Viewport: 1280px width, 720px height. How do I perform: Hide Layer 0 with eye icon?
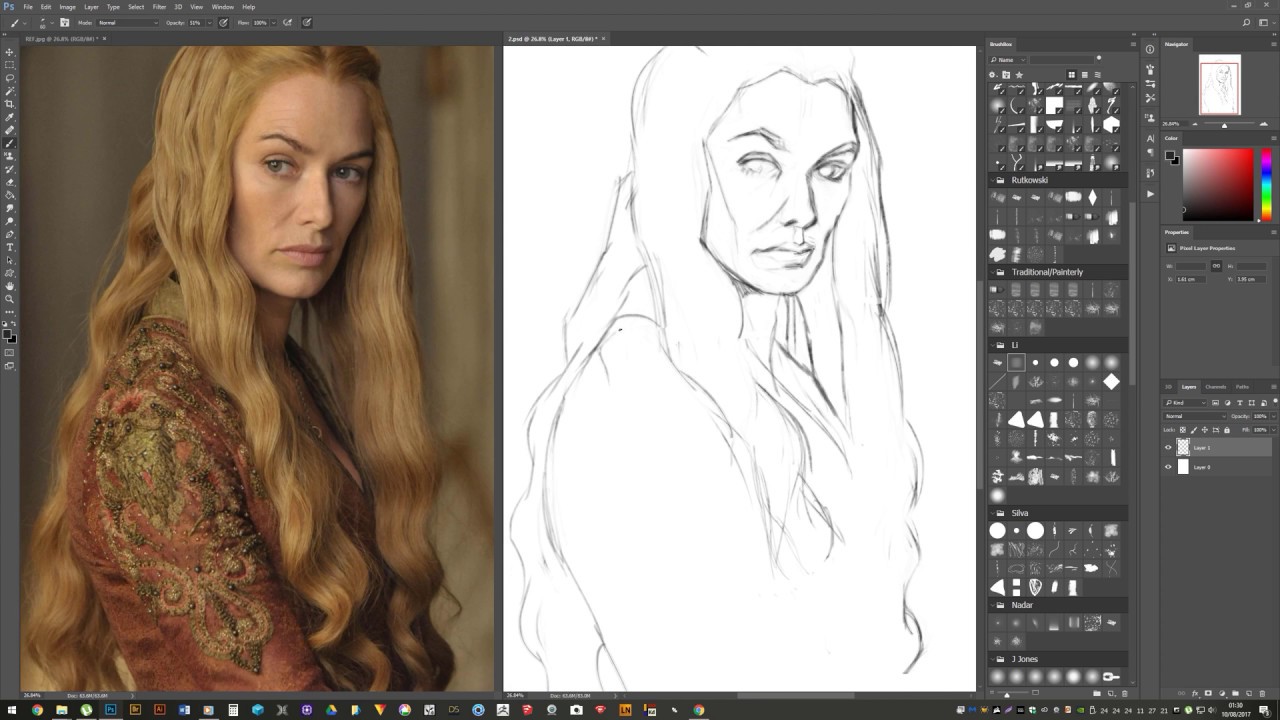pos(1168,467)
